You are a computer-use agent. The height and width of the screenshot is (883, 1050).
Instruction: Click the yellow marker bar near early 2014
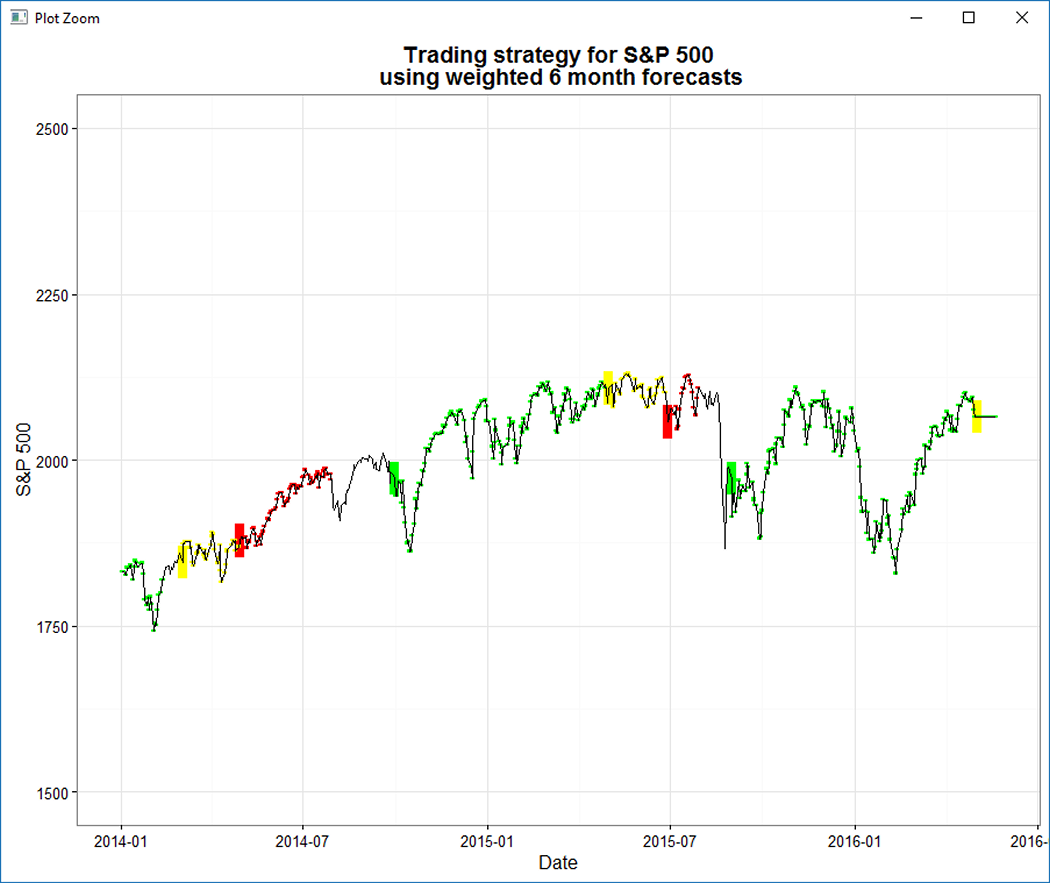[x=182, y=562]
